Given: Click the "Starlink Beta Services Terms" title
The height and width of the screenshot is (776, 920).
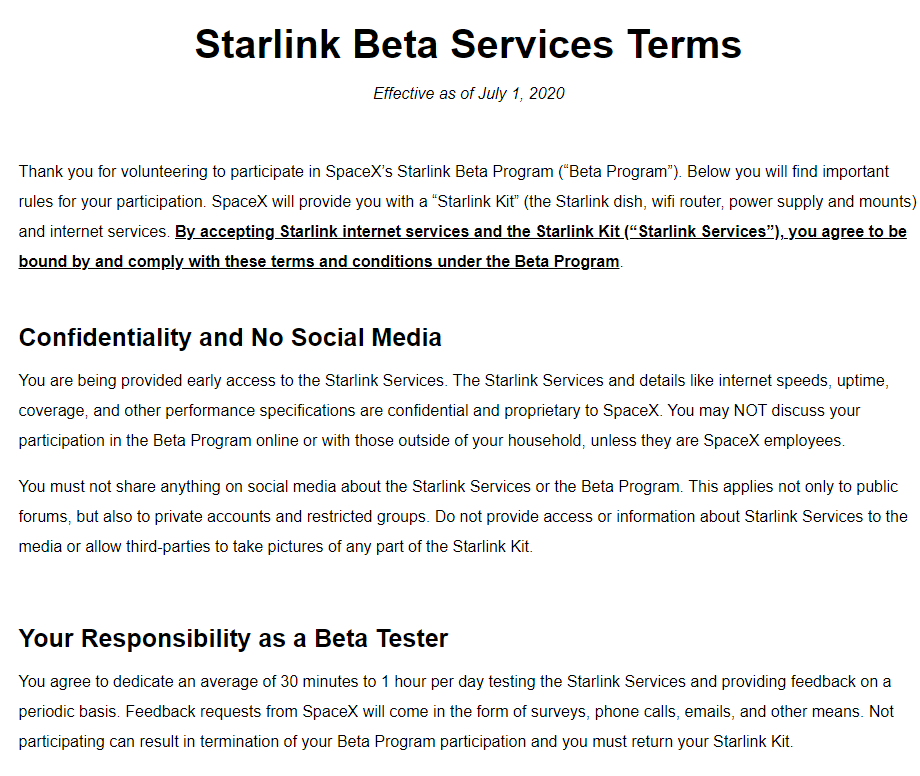Looking at the screenshot, I should click(x=468, y=45).
